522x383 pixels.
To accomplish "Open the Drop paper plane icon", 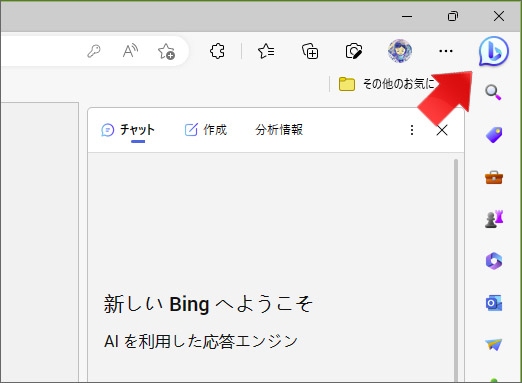I will tap(494, 344).
